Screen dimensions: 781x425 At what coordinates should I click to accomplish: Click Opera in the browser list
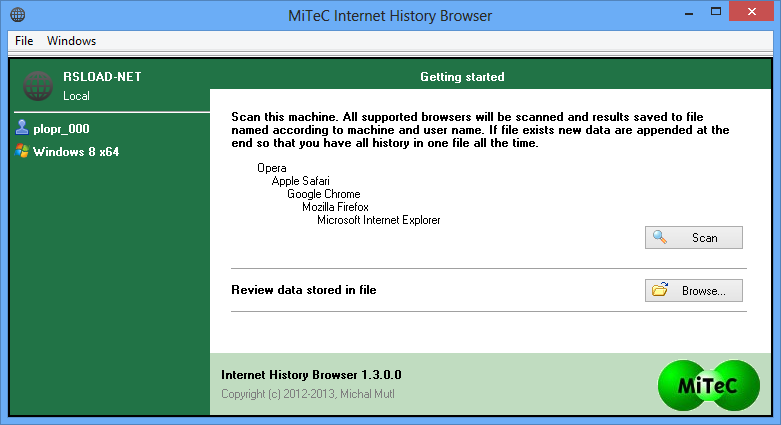271,168
